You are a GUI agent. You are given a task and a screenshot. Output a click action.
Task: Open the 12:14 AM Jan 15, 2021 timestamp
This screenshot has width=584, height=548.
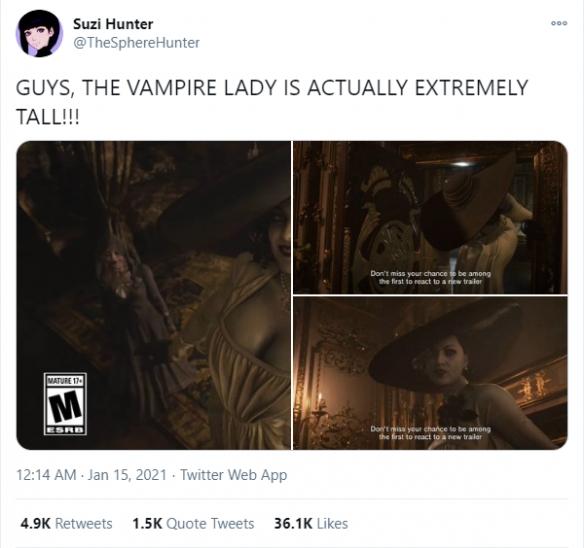(91, 475)
